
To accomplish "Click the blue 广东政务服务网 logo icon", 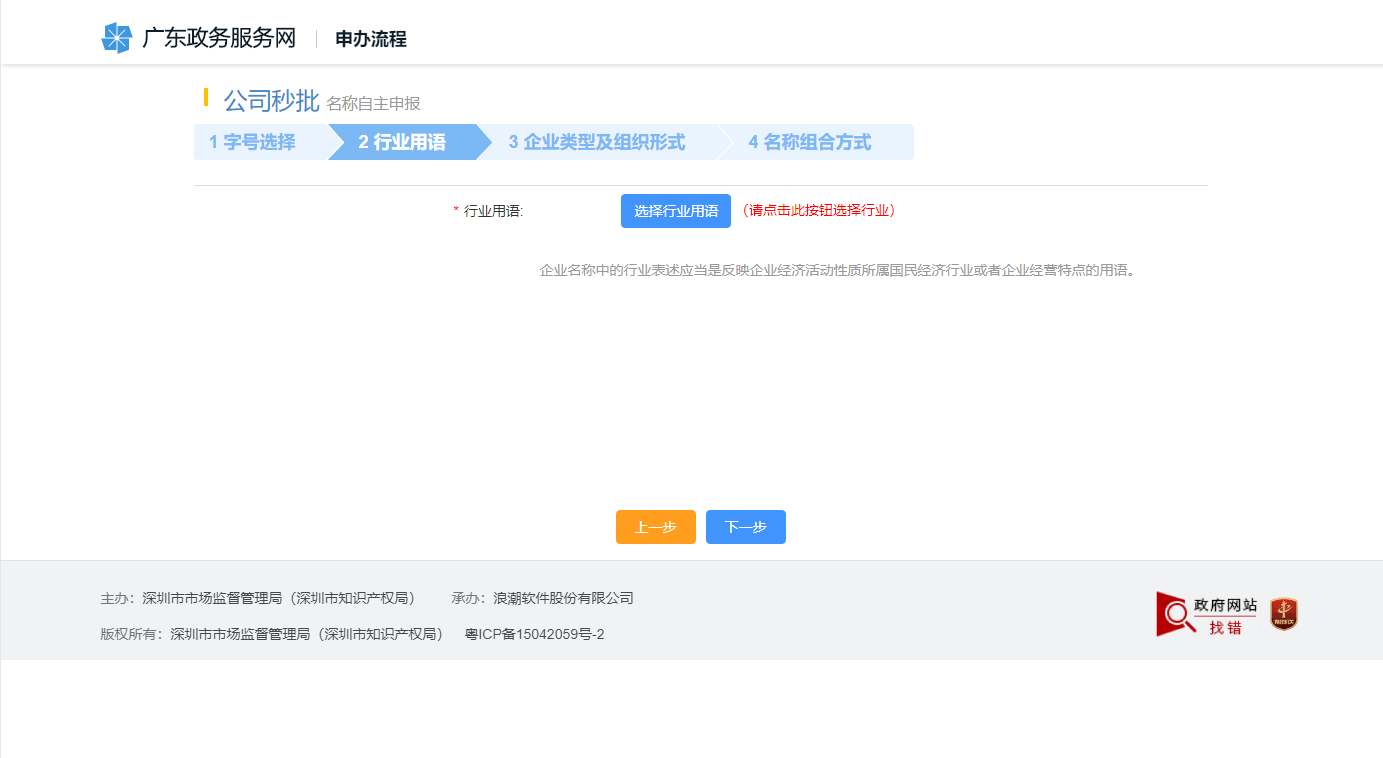I will tap(119, 37).
